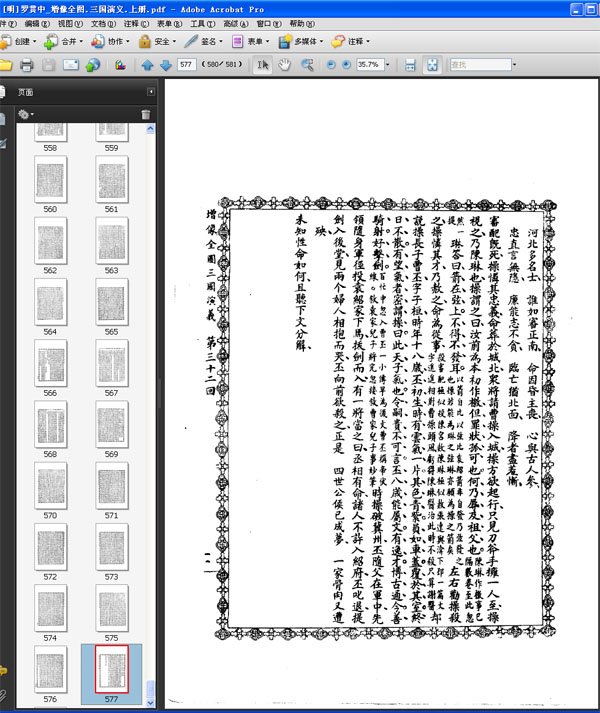Open the 高级 menu
600x713 pixels.
coord(236,24)
